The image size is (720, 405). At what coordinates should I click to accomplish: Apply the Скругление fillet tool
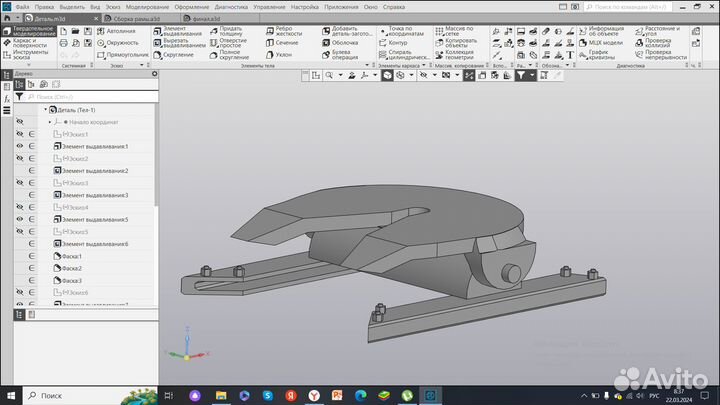(178, 56)
